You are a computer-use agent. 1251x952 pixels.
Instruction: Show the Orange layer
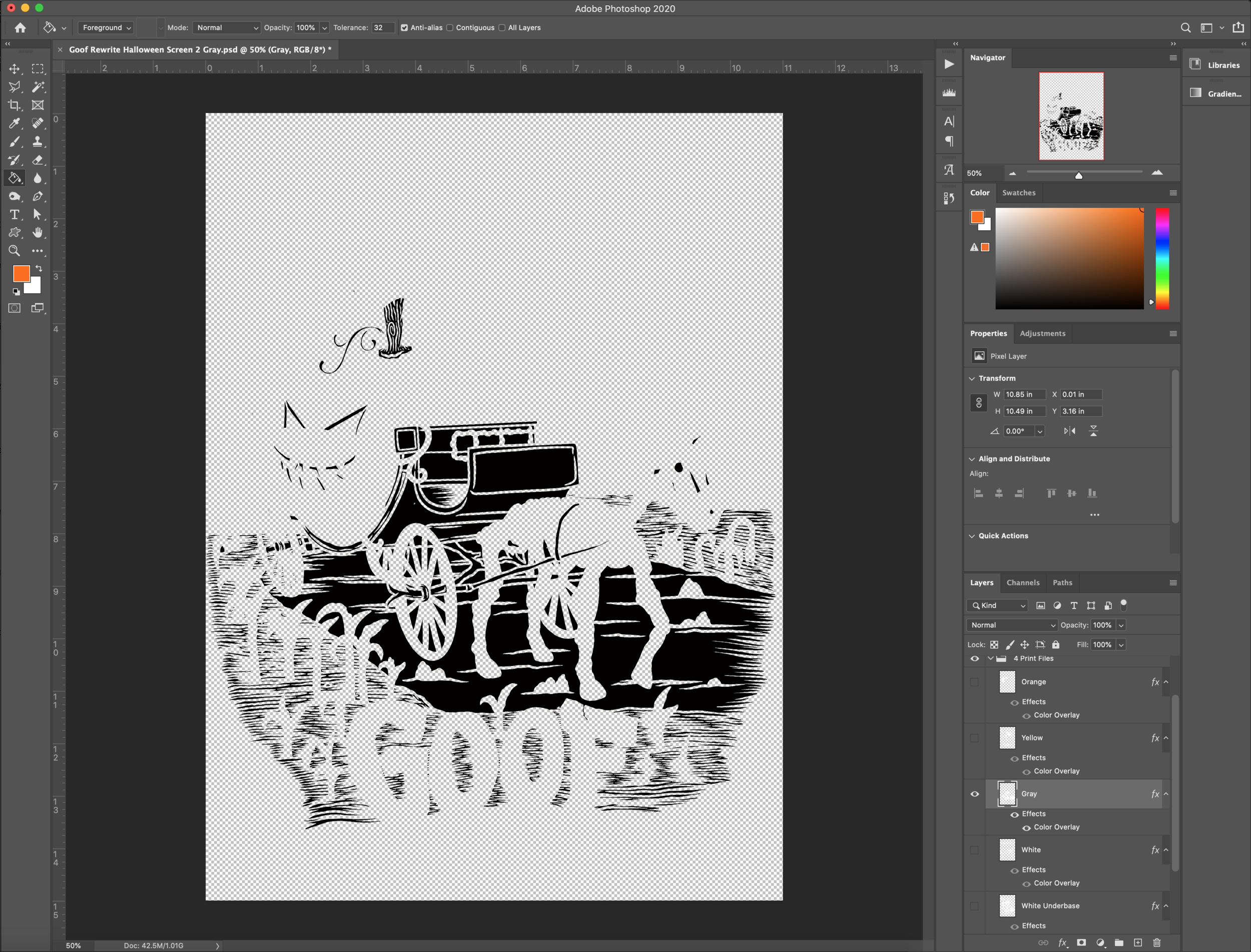pos(974,682)
